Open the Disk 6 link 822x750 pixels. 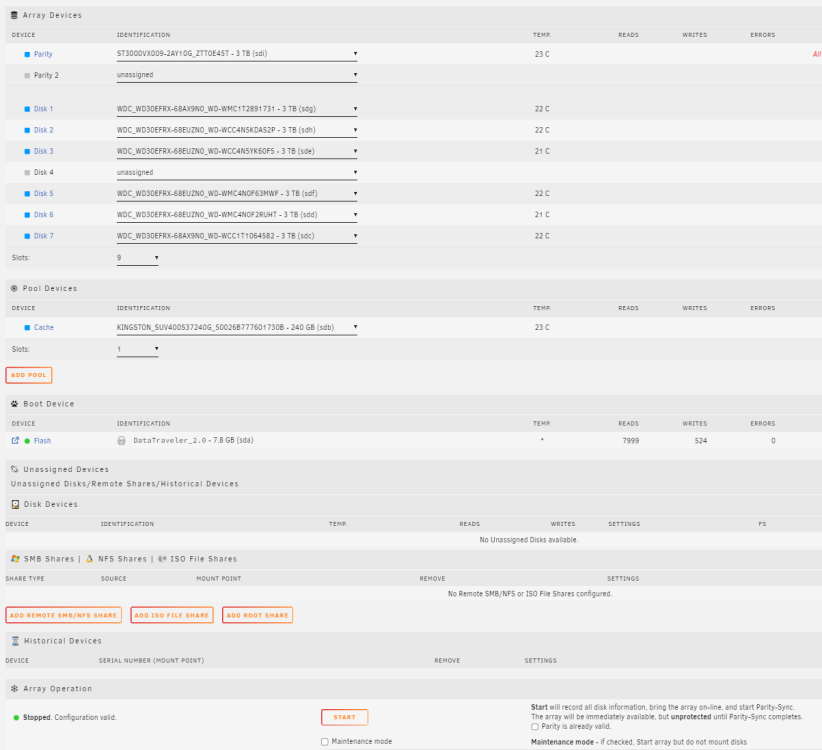44,215
